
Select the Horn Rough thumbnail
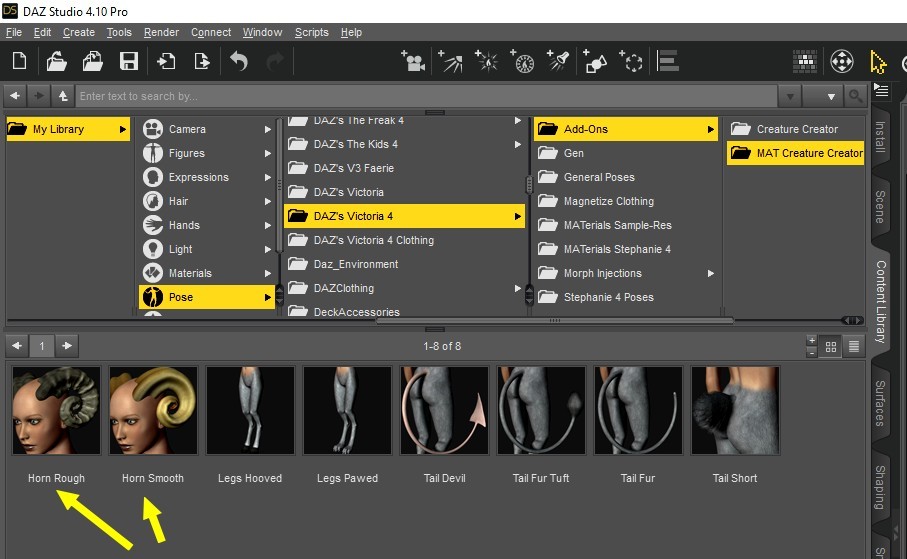tap(56, 410)
